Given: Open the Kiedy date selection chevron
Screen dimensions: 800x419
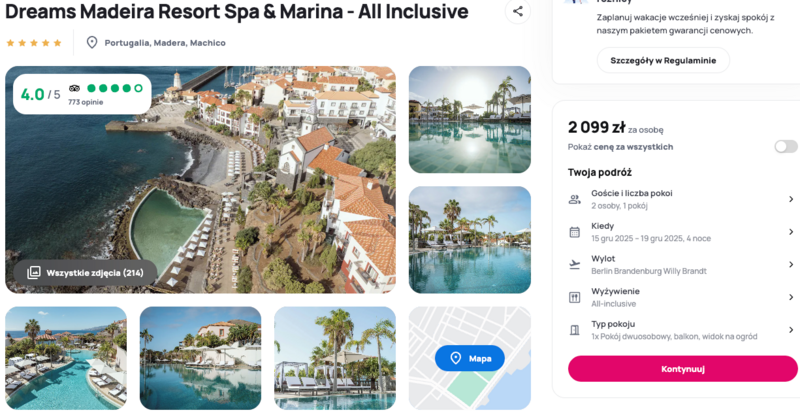Looking at the screenshot, I should click(790, 232).
